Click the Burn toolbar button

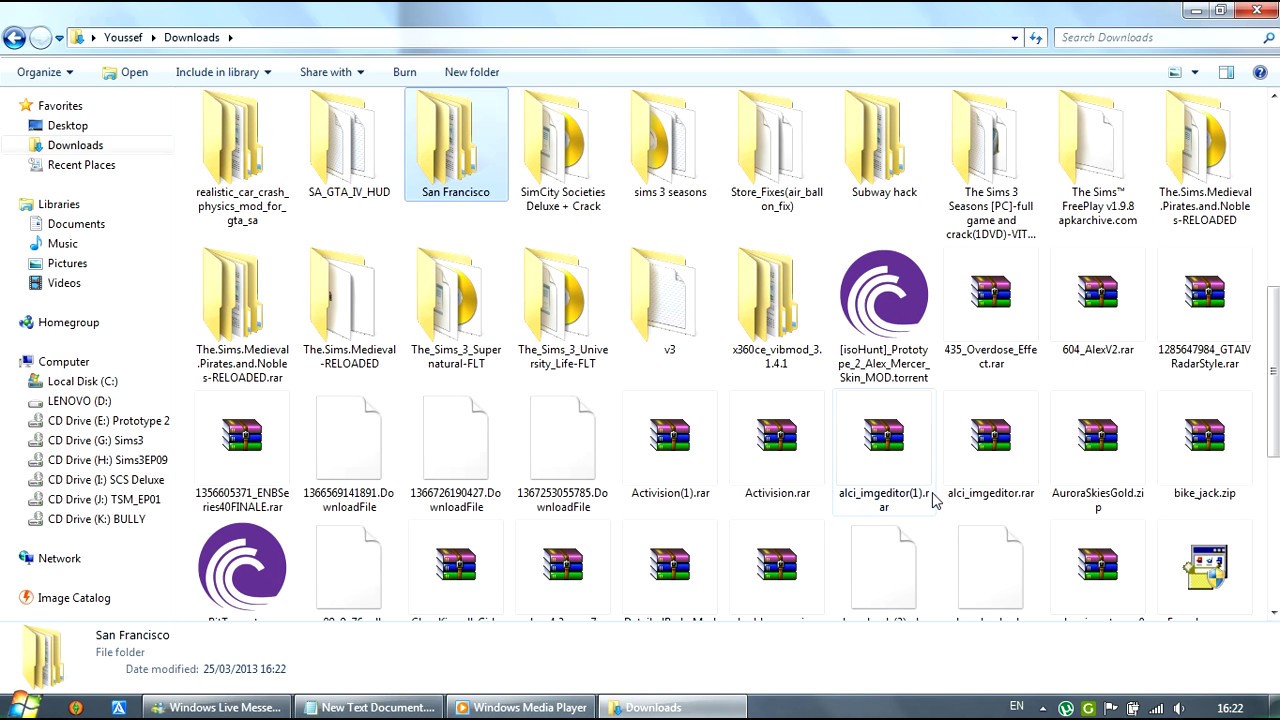click(405, 72)
